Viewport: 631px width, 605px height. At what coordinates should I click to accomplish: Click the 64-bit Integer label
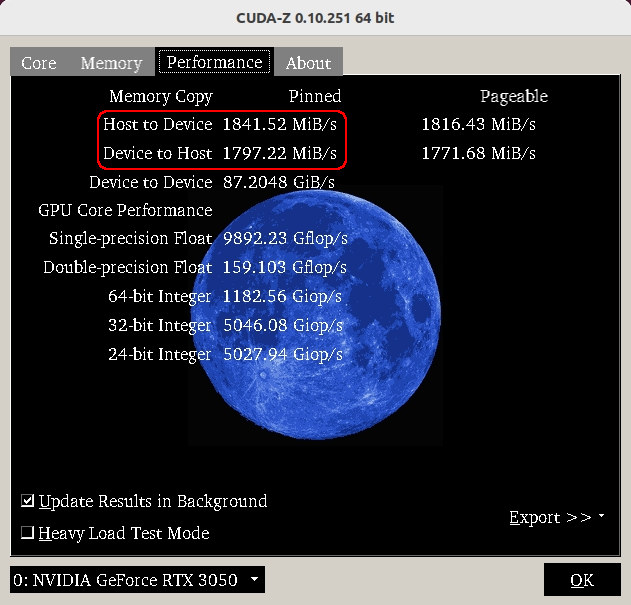160,297
